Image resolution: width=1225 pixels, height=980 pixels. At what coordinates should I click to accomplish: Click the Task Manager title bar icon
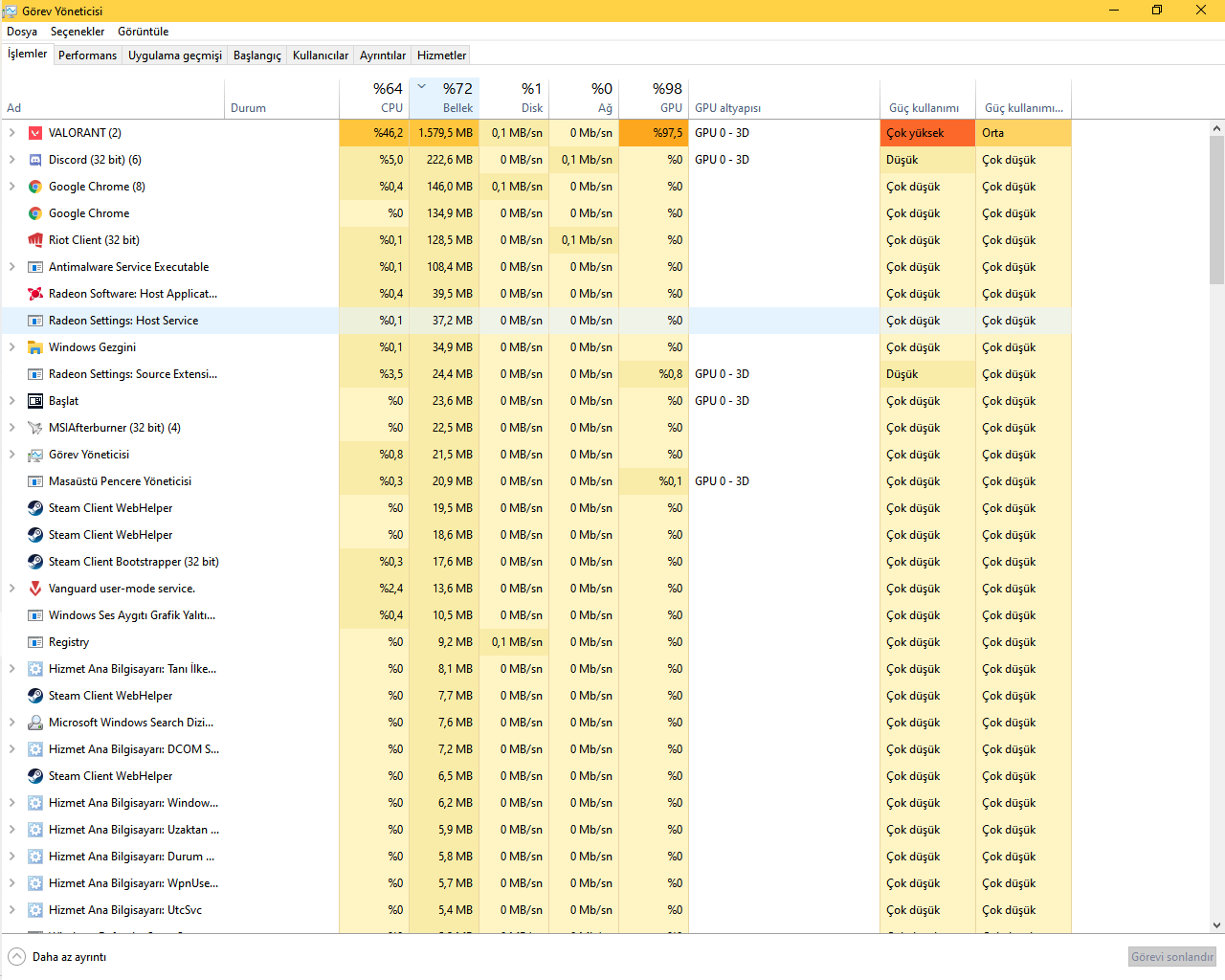10,11
